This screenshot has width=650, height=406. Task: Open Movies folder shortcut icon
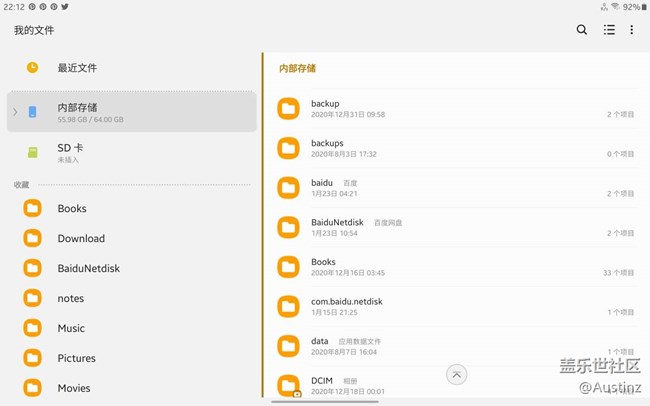(33, 388)
